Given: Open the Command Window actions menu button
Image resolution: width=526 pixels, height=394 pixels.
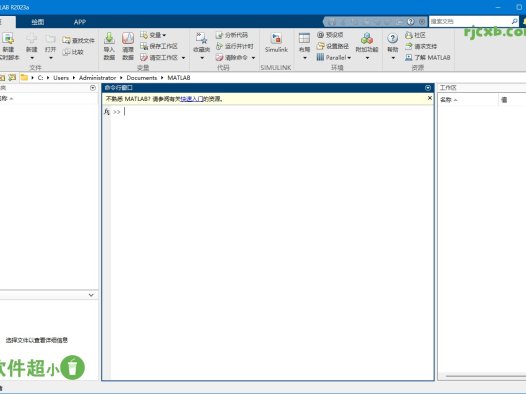Looking at the screenshot, I should click(x=428, y=88).
